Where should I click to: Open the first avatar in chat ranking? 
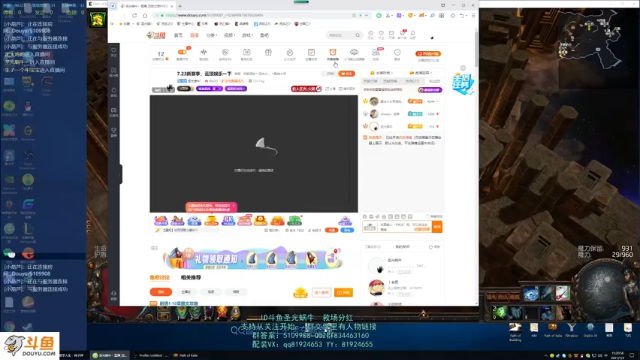374,101
